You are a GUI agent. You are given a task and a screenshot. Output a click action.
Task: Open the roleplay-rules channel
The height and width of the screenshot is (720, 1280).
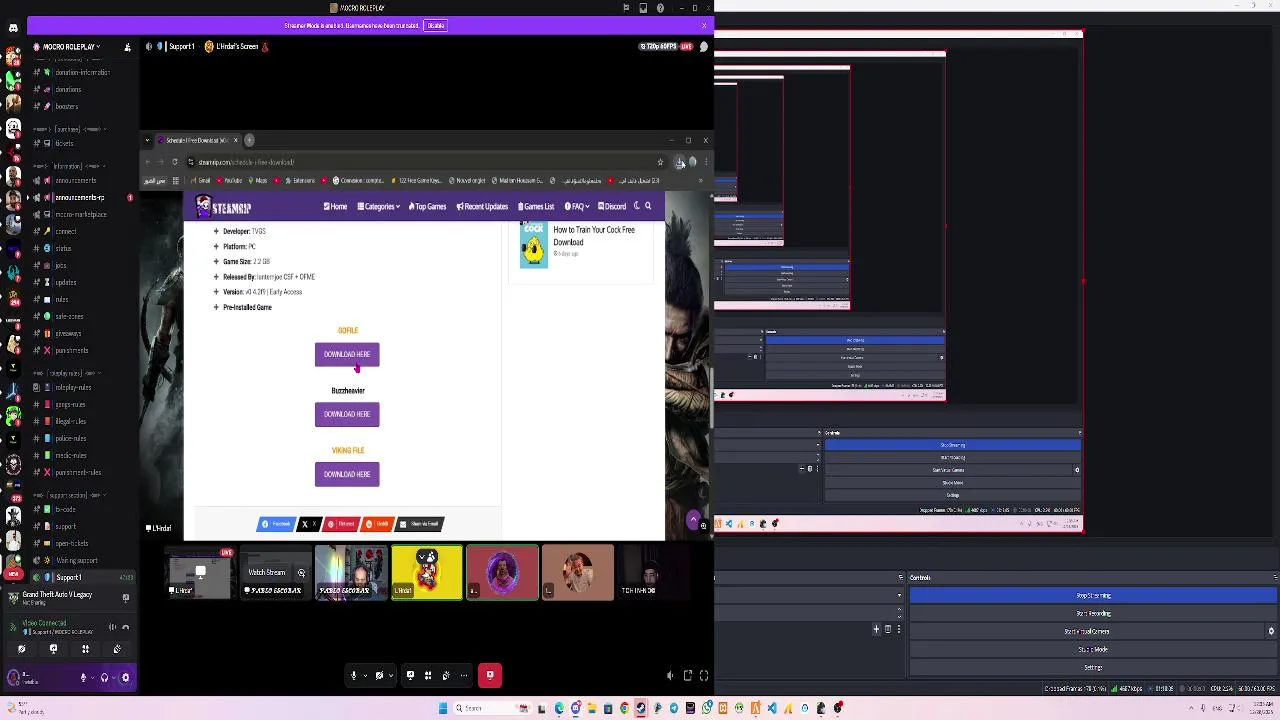(73, 387)
